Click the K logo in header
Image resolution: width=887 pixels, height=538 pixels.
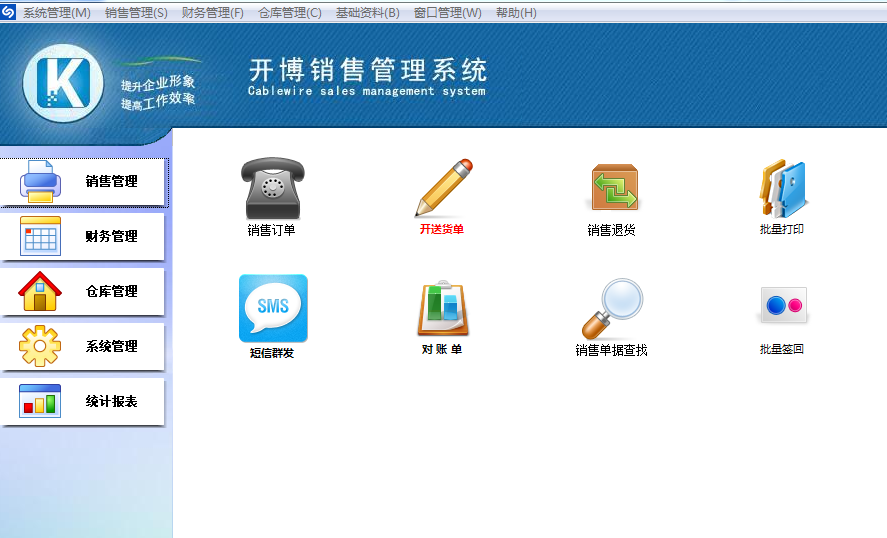63,83
